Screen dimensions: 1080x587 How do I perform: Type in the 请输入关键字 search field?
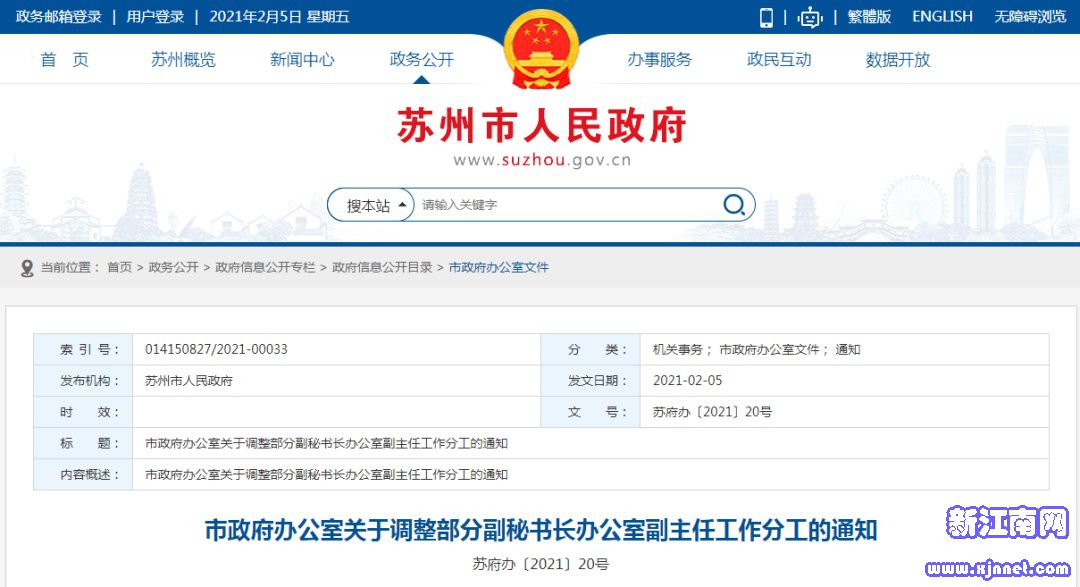pyautogui.click(x=565, y=205)
